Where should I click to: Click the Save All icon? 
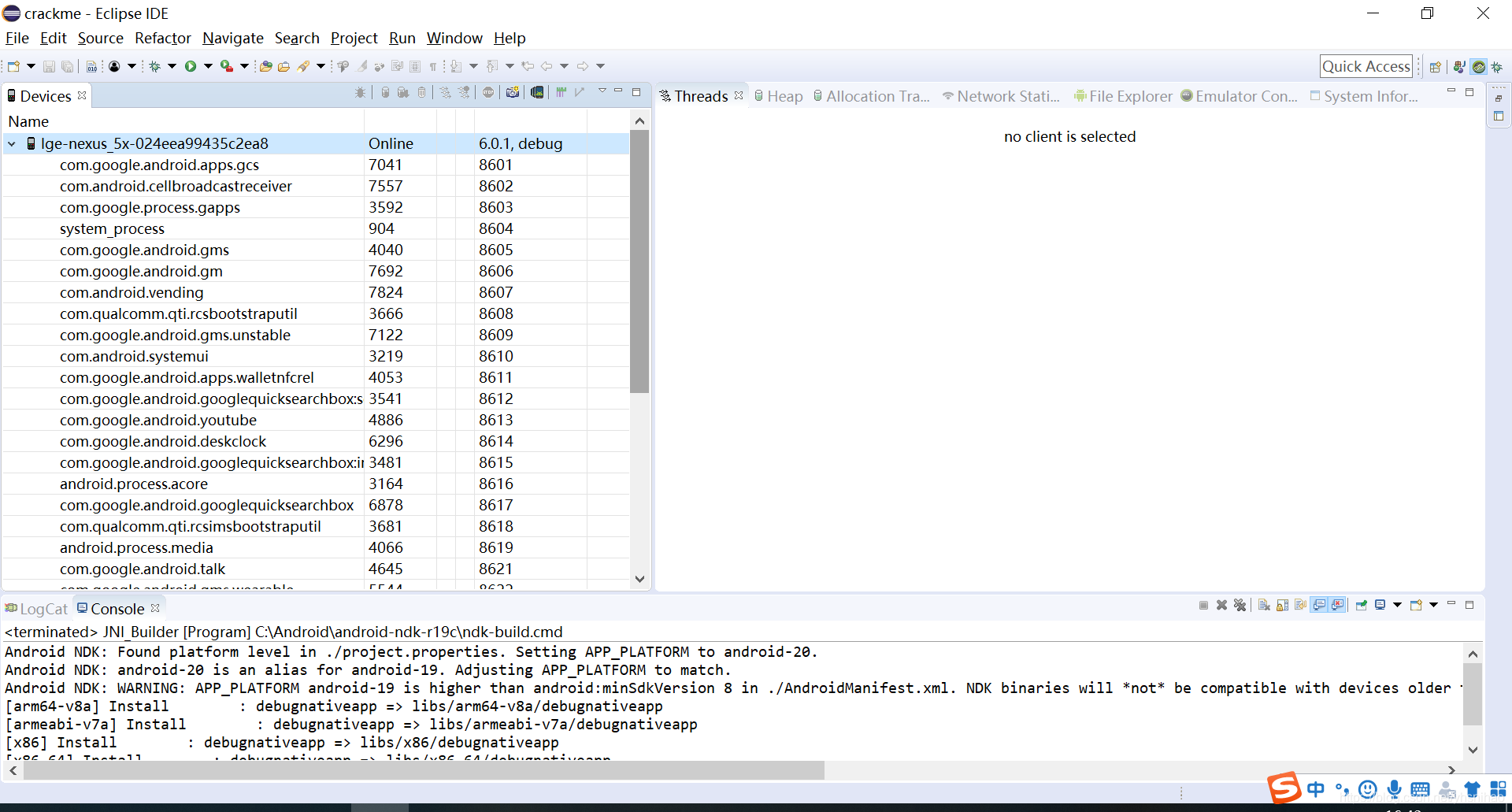(68, 66)
